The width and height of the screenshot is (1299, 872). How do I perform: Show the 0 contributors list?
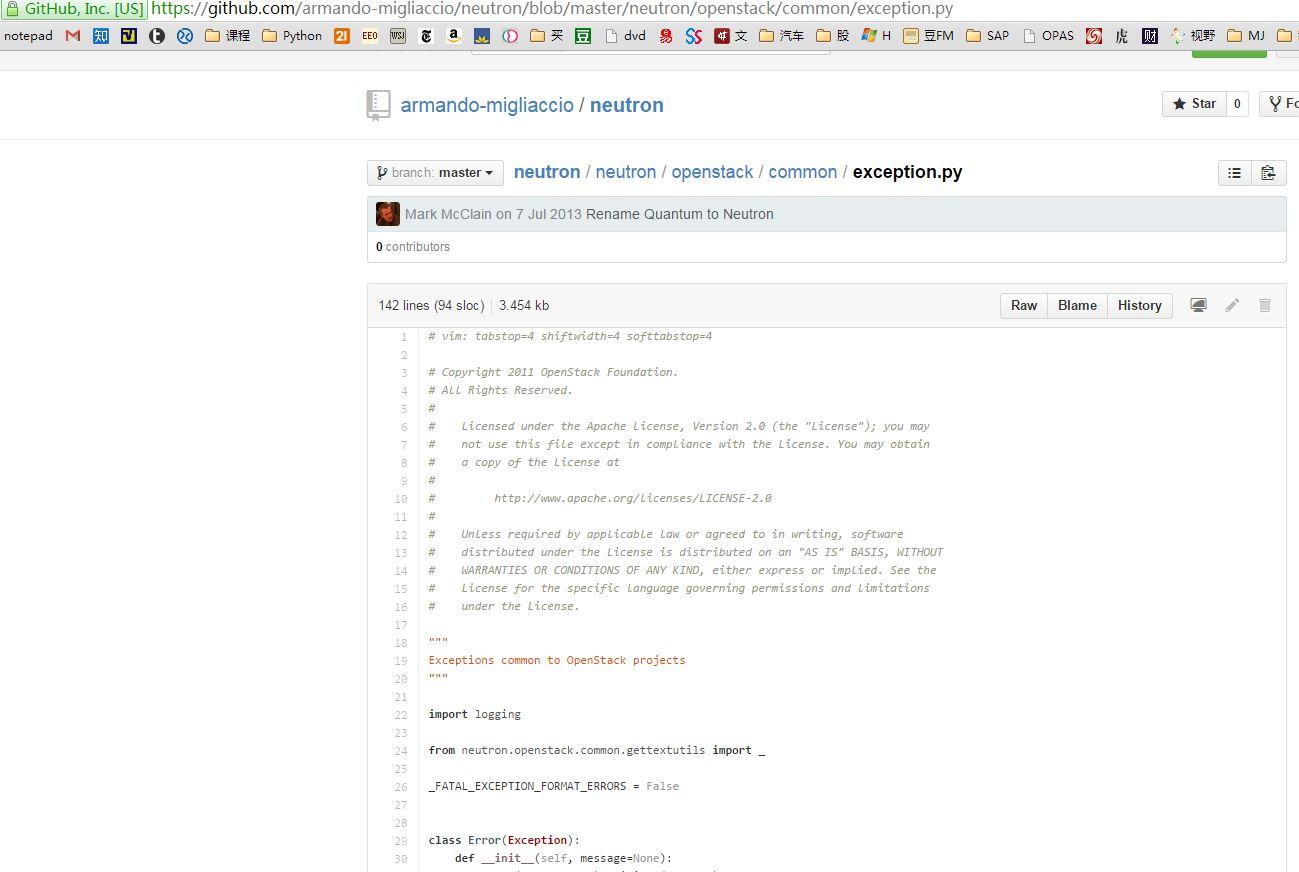(413, 247)
